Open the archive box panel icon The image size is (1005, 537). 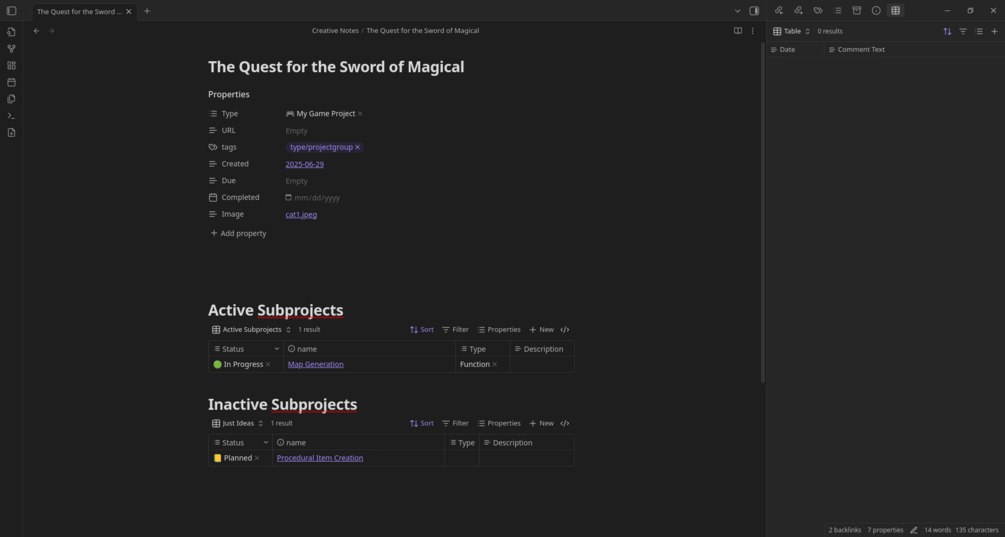(x=857, y=11)
